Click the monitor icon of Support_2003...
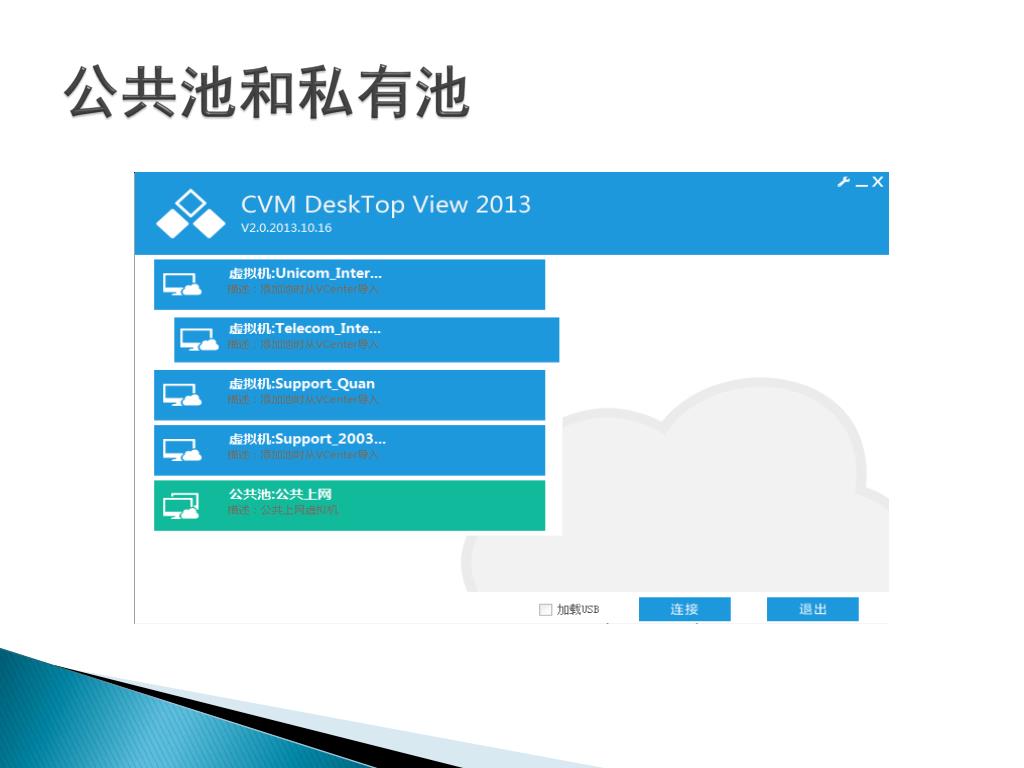1024x768 pixels. tap(182, 450)
